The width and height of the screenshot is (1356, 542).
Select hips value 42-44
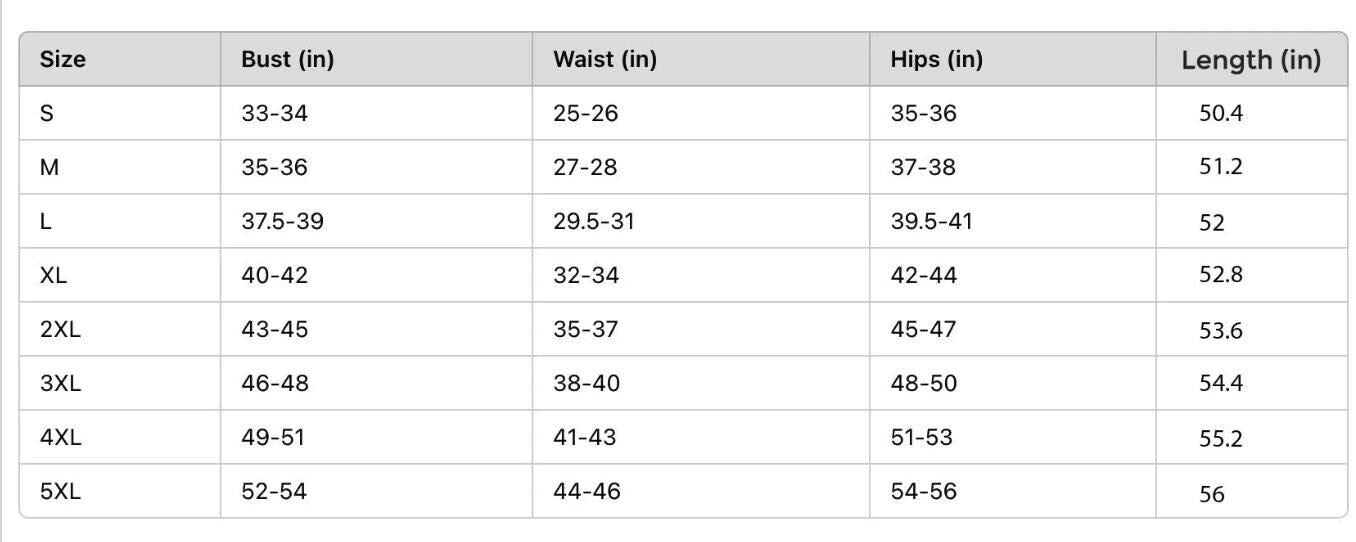(923, 275)
